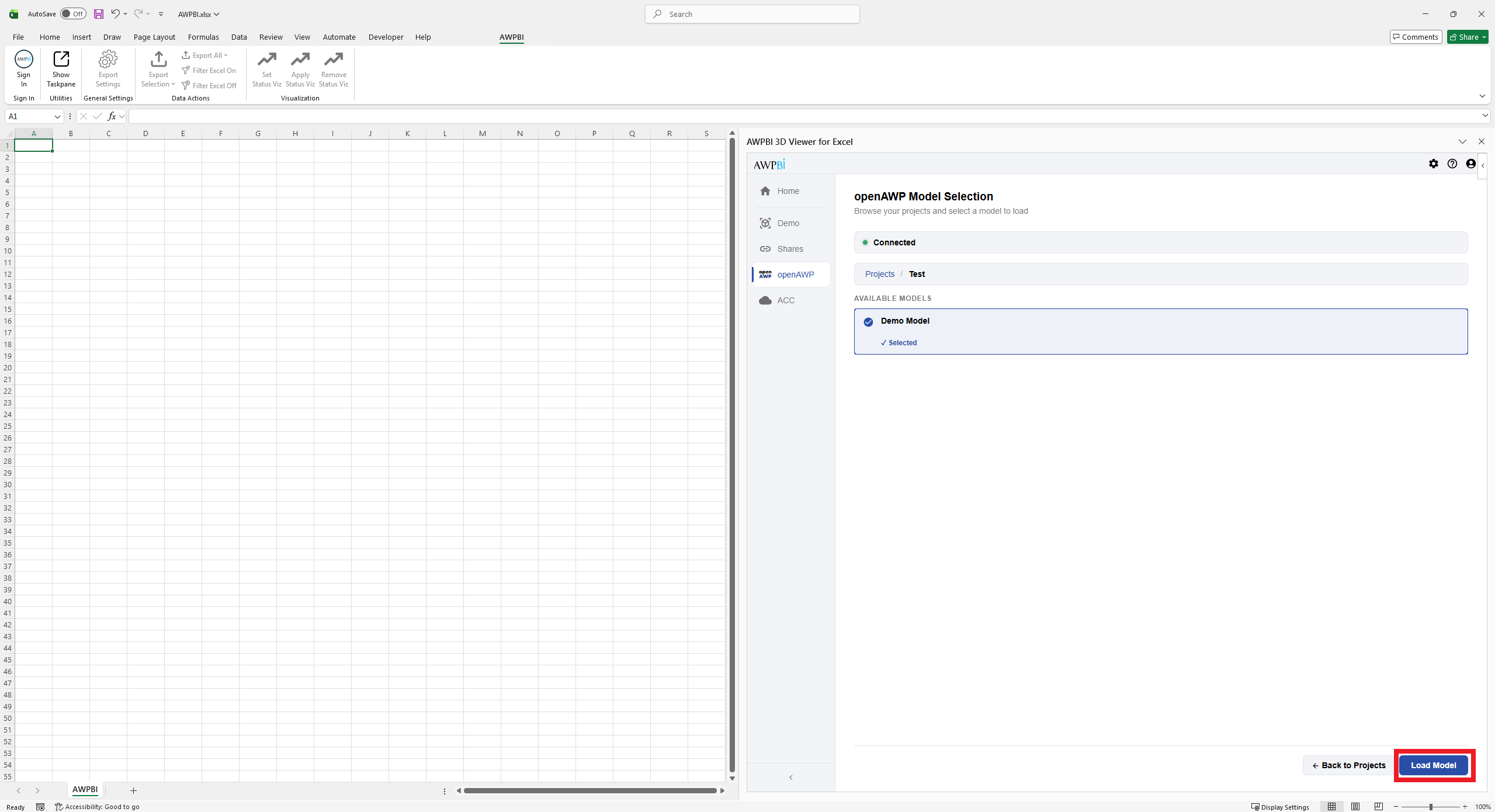Viewport: 1495px width, 812px height.
Task: Open ACC cloud section in sidebar
Action: (791, 300)
